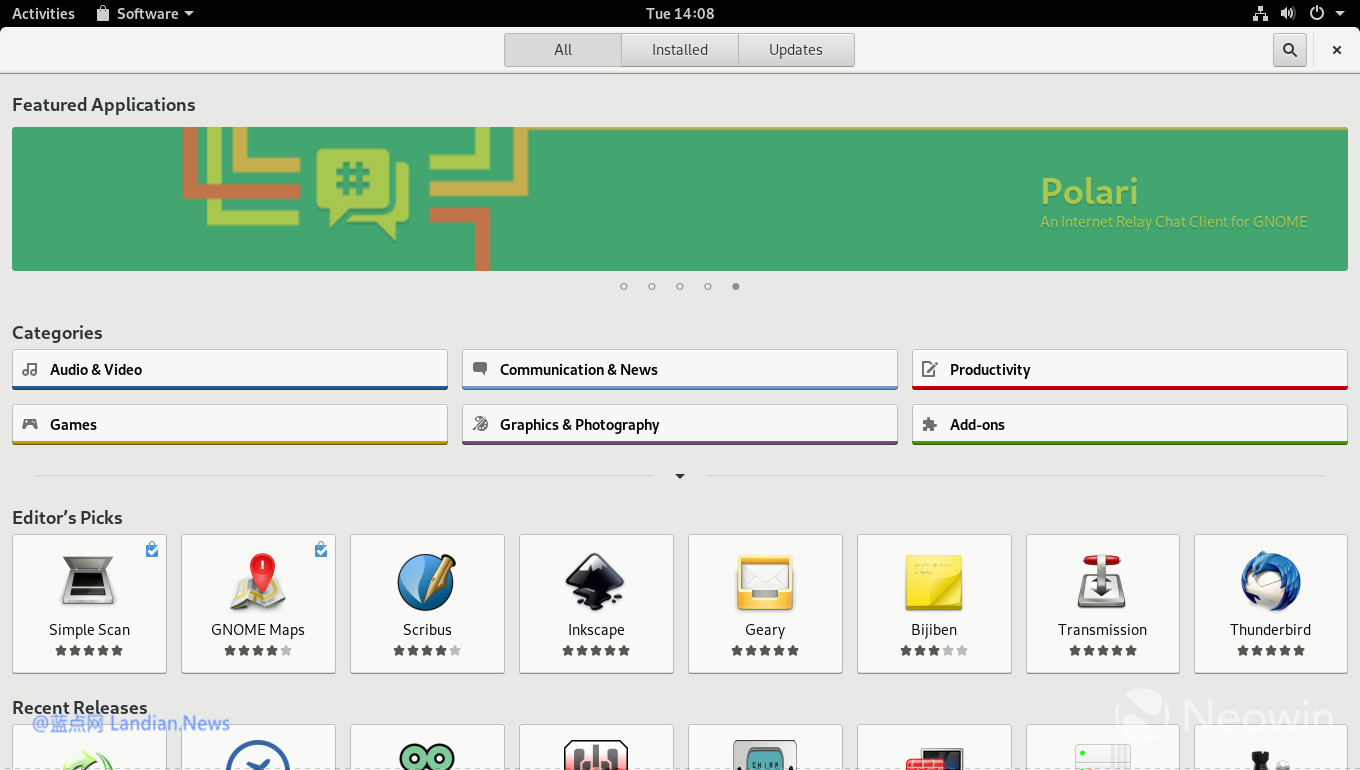Click star rating under Bijiben
1360x770 pixels.
pos(934,650)
